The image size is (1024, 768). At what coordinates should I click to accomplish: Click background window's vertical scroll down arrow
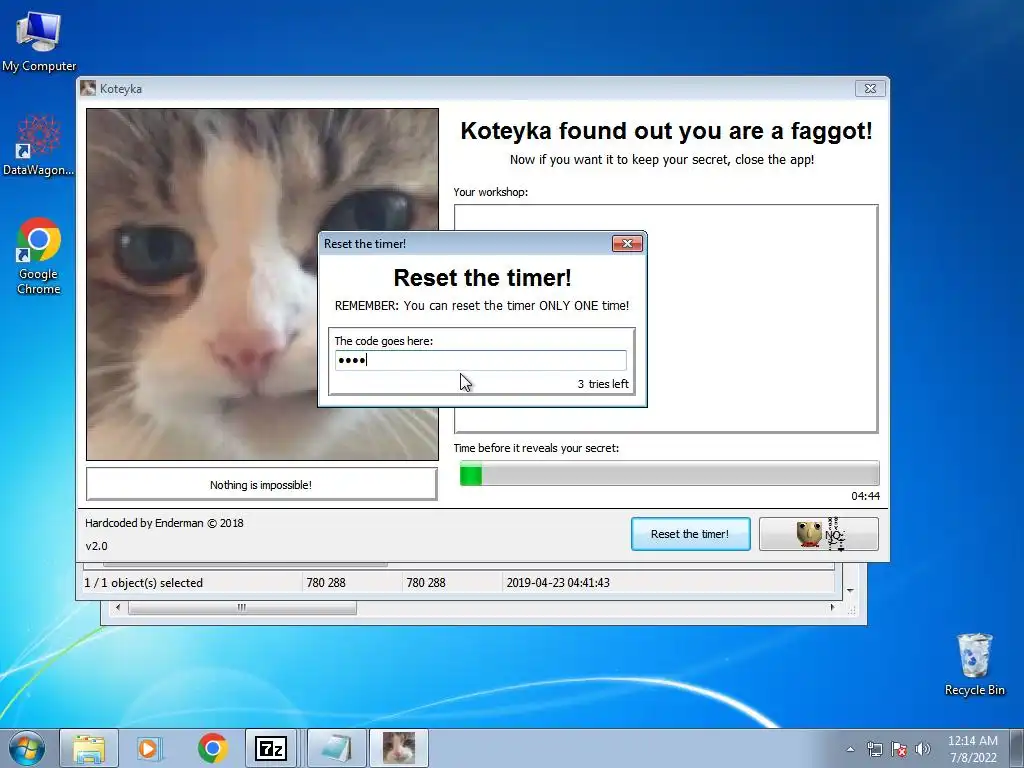(x=850, y=590)
